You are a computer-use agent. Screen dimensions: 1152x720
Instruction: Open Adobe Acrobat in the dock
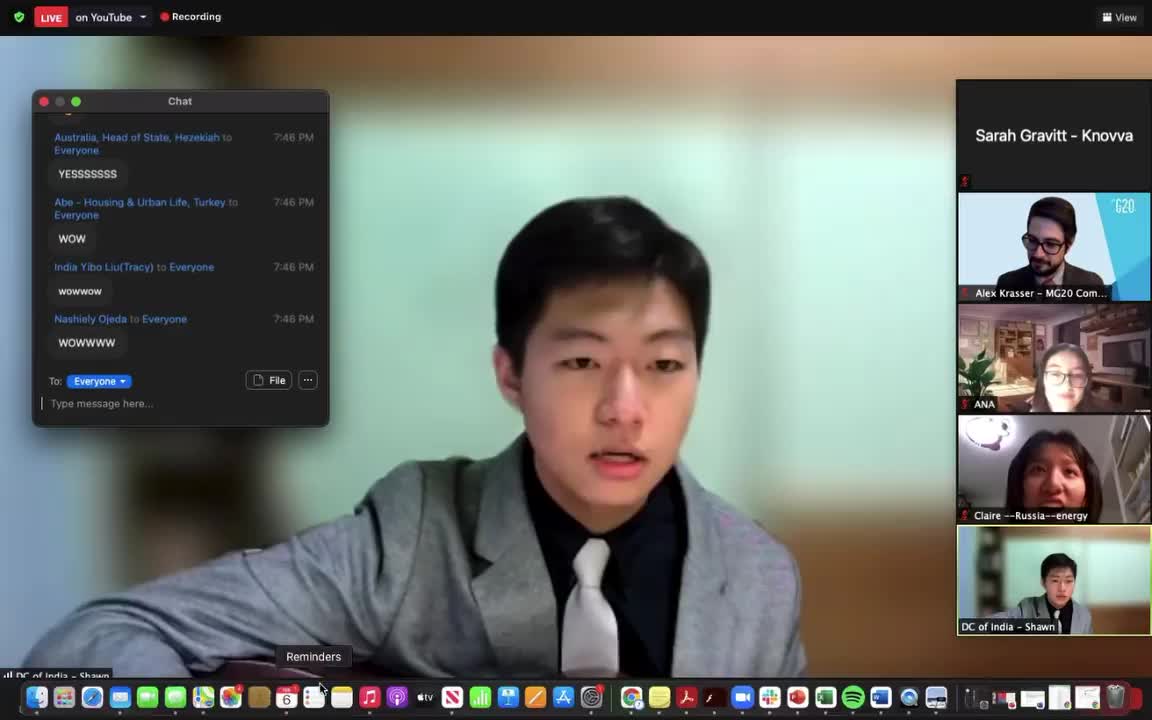686,697
